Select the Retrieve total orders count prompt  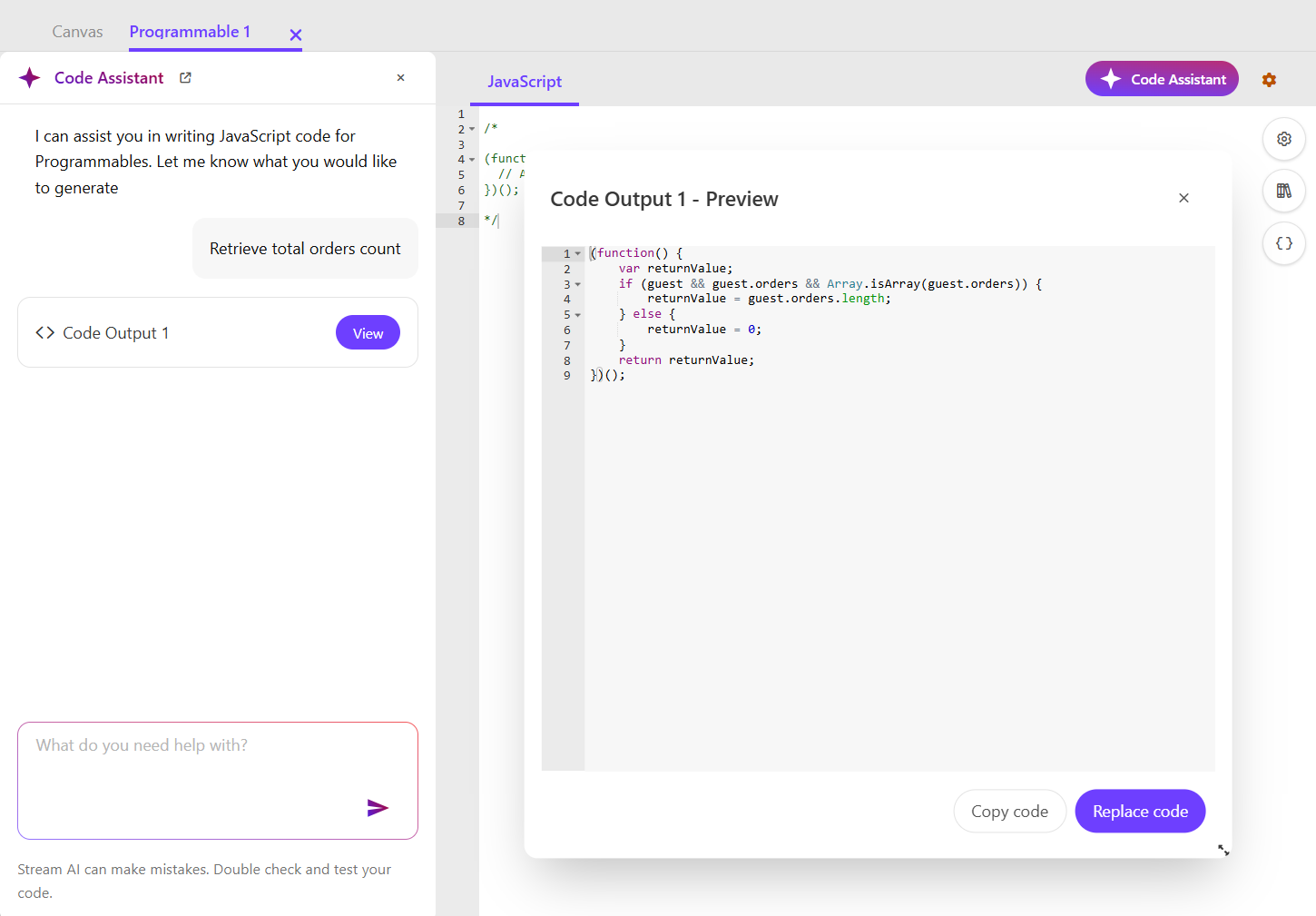[x=305, y=248]
